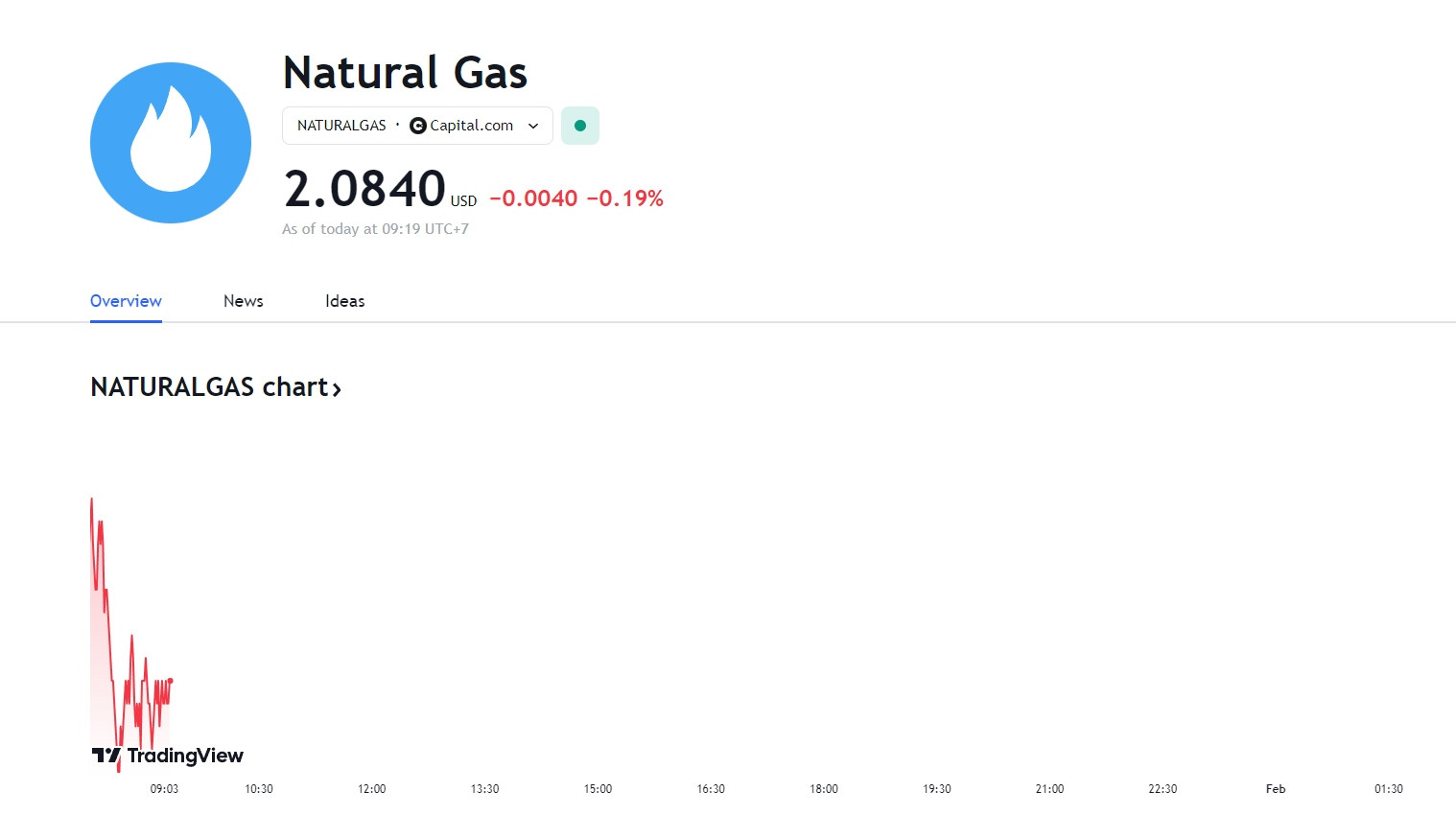The image size is (1456, 815).
Task: Click the 09:03 time axis label
Action: [164, 789]
